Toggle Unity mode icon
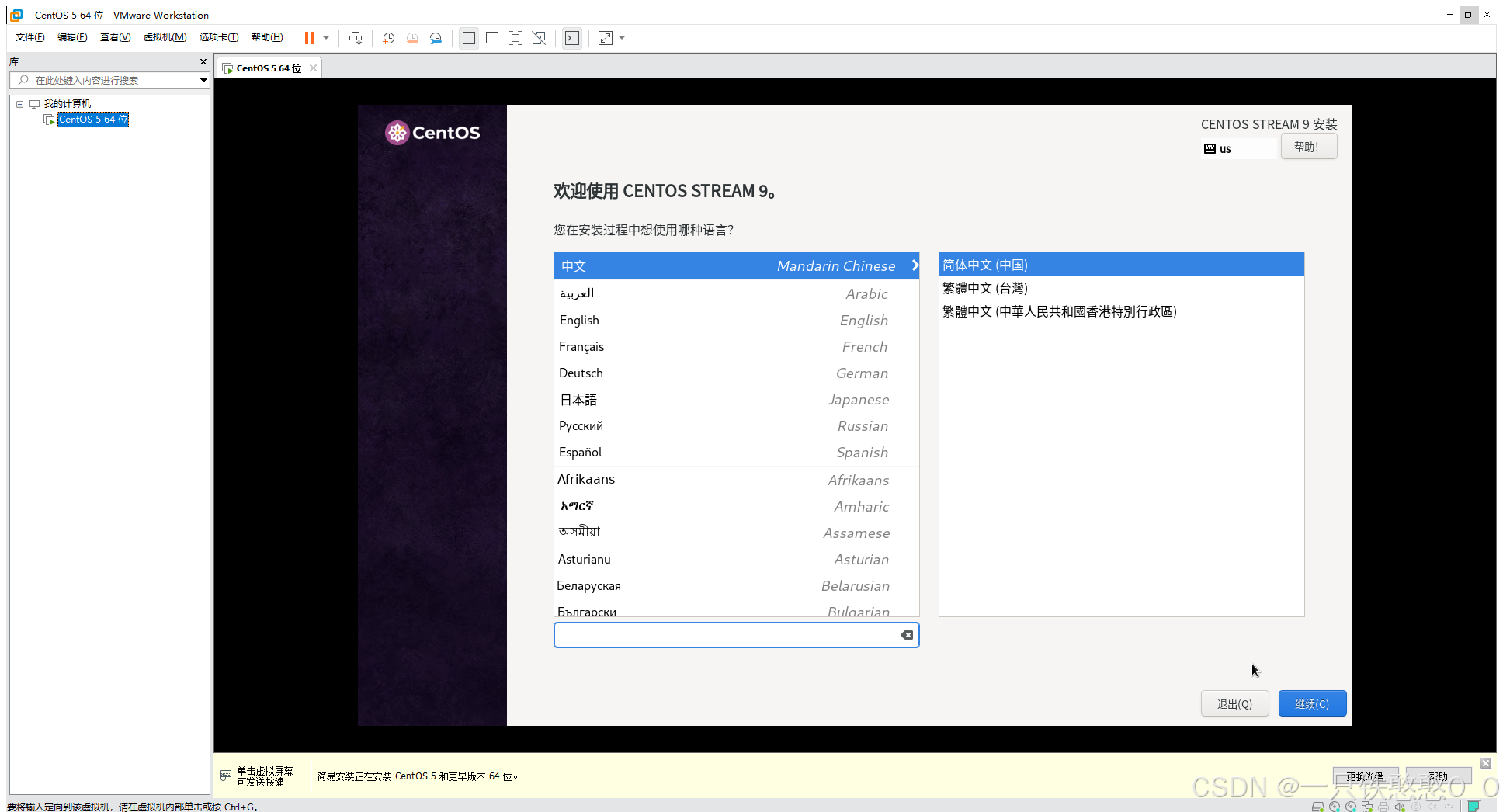This screenshot has width=1503, height=812. click(x=539, y=38)
